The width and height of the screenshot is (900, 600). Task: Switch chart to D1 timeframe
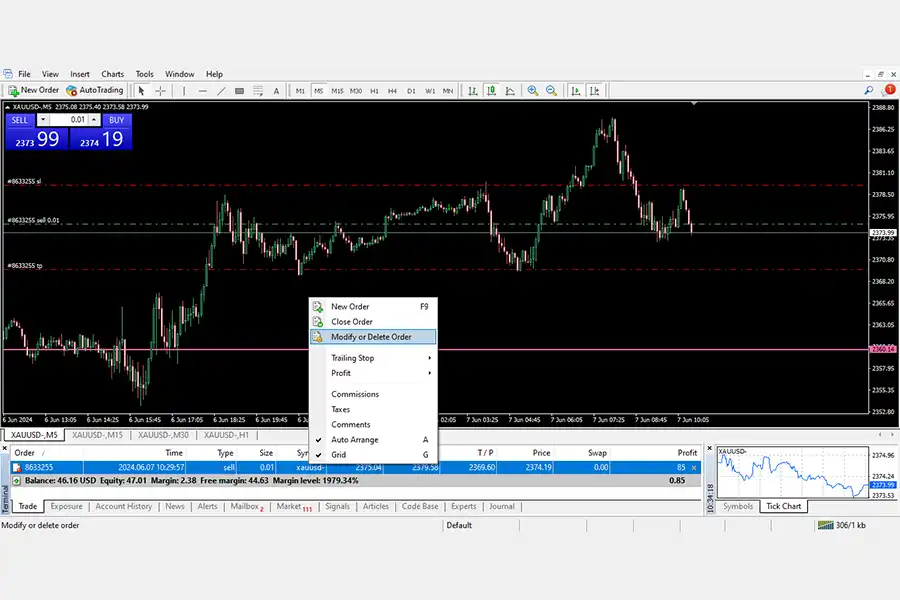(x=411, y=91)
